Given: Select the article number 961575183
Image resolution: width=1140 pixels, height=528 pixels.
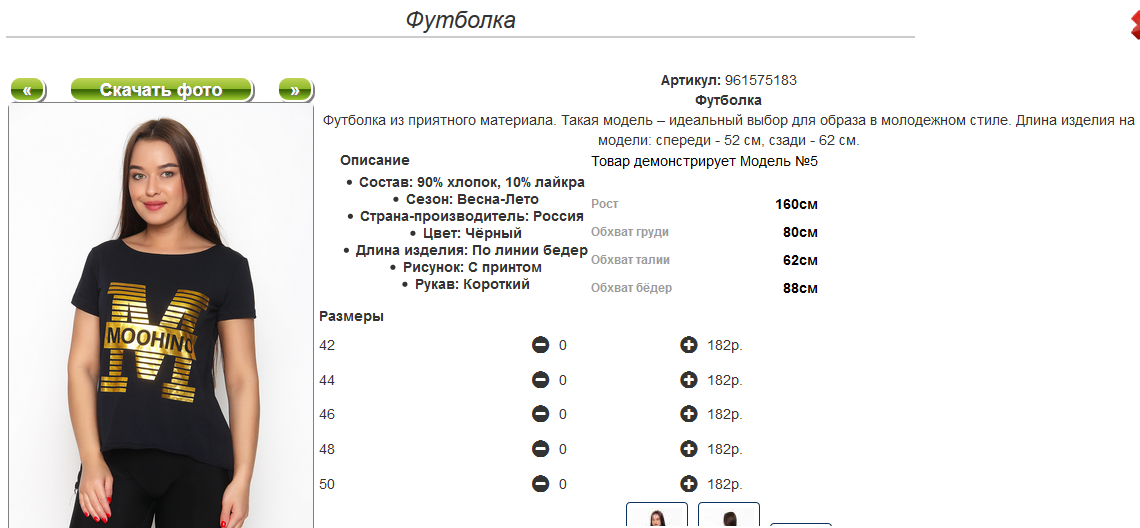Looking at the screenshot, I should tap(760, 81).
